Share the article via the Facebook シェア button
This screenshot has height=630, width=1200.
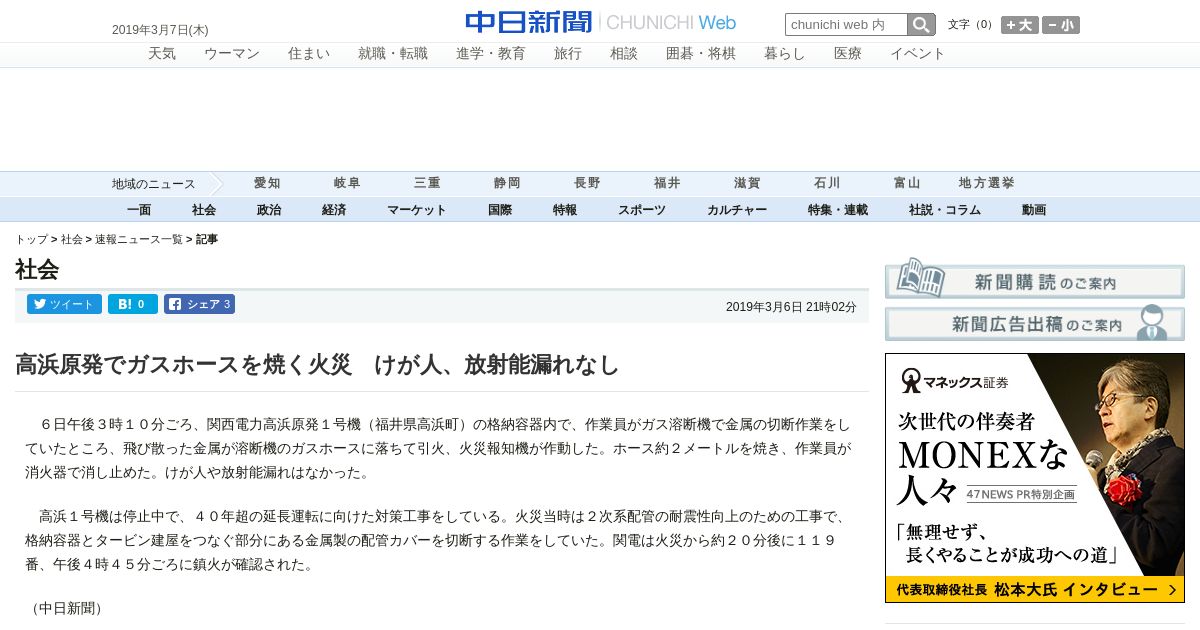pos(199,304)
